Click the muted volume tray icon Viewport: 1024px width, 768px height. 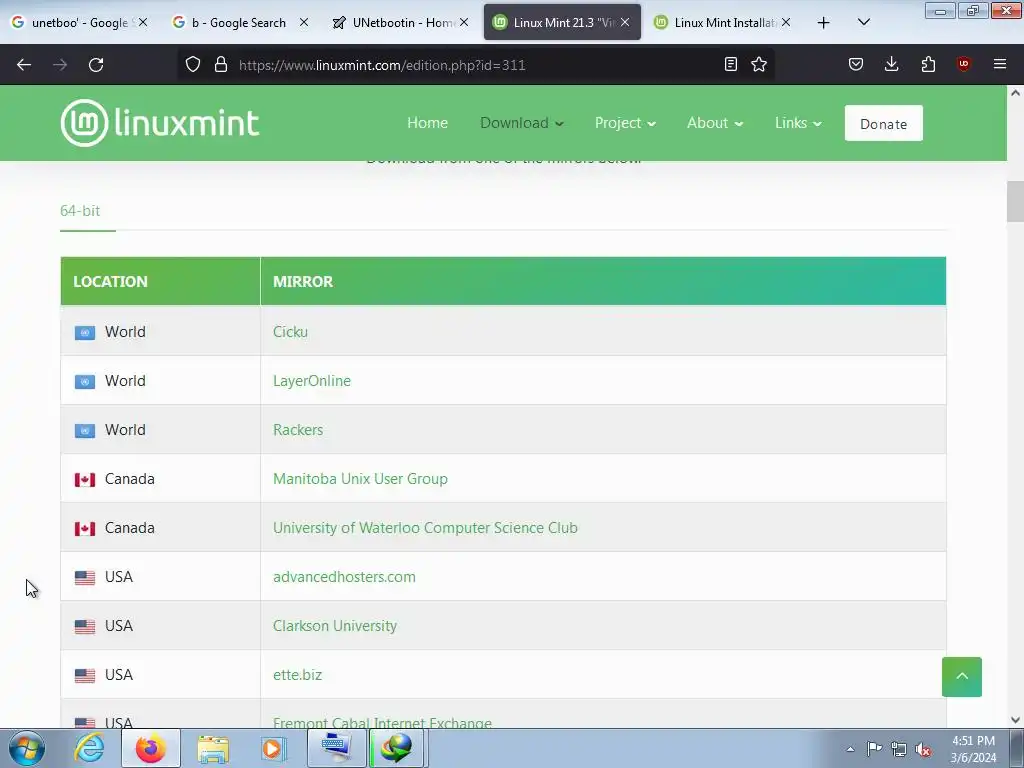[x=923, y=749]
